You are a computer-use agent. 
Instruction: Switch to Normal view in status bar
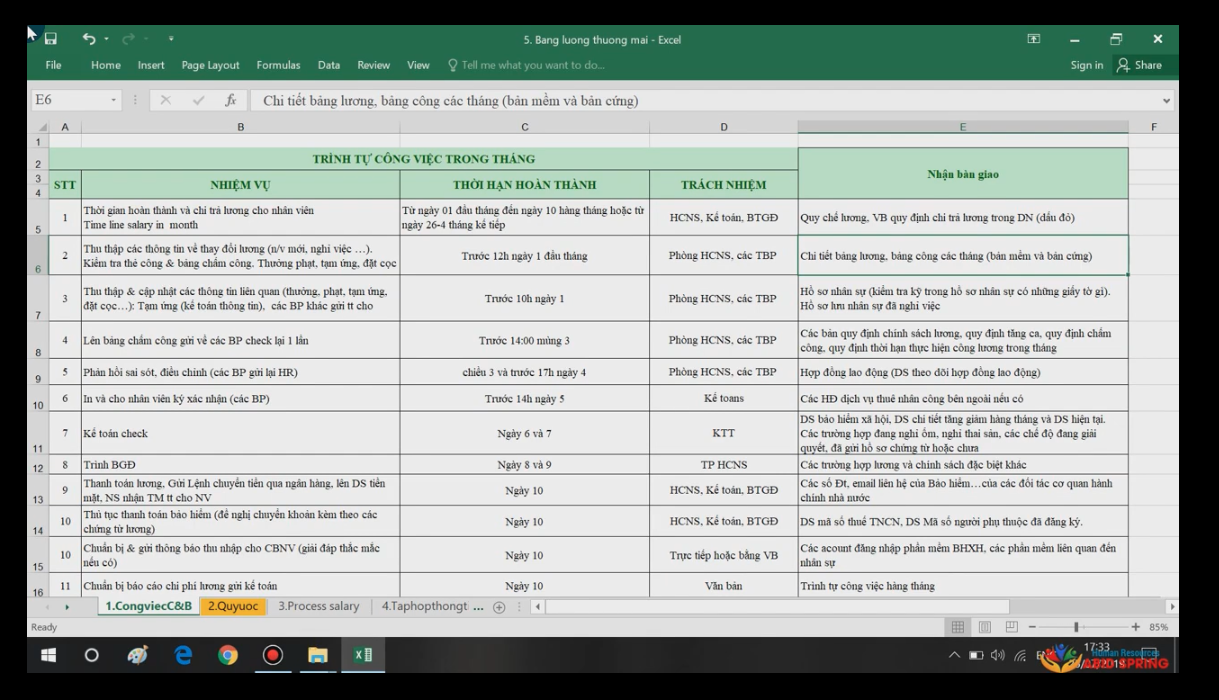click(957, 627)
